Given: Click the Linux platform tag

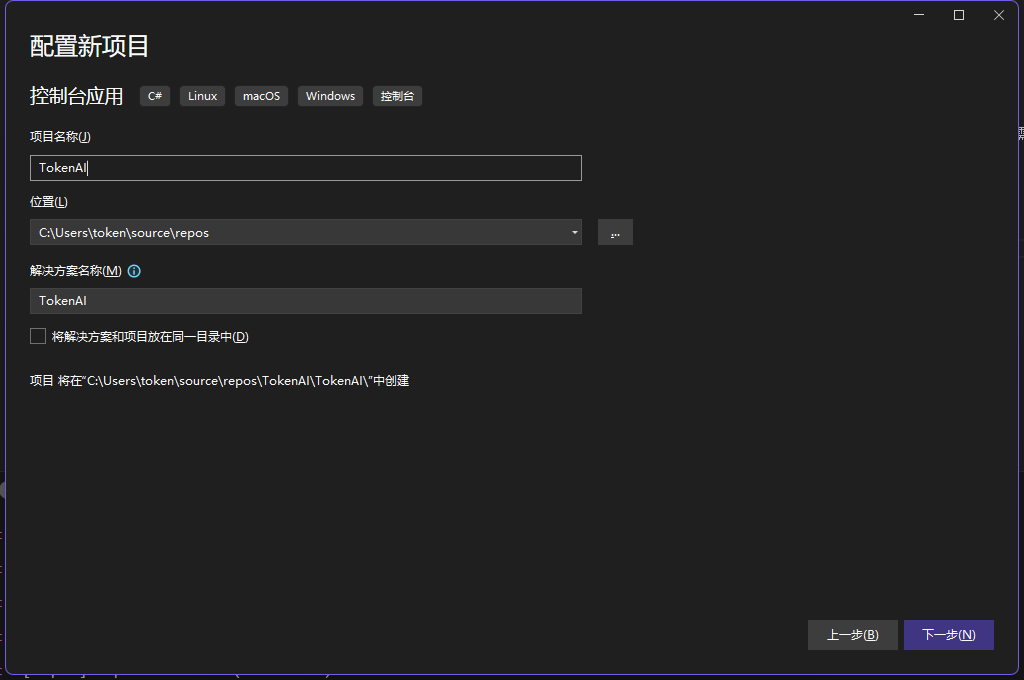Looking at the screenshot, I should pyautogui.click(x=202, y=96).
